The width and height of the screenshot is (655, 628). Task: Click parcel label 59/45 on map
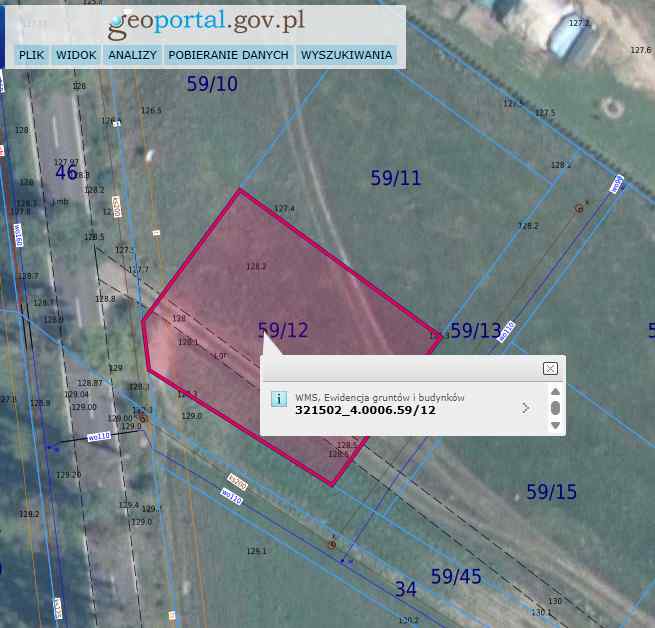point(456,577)
